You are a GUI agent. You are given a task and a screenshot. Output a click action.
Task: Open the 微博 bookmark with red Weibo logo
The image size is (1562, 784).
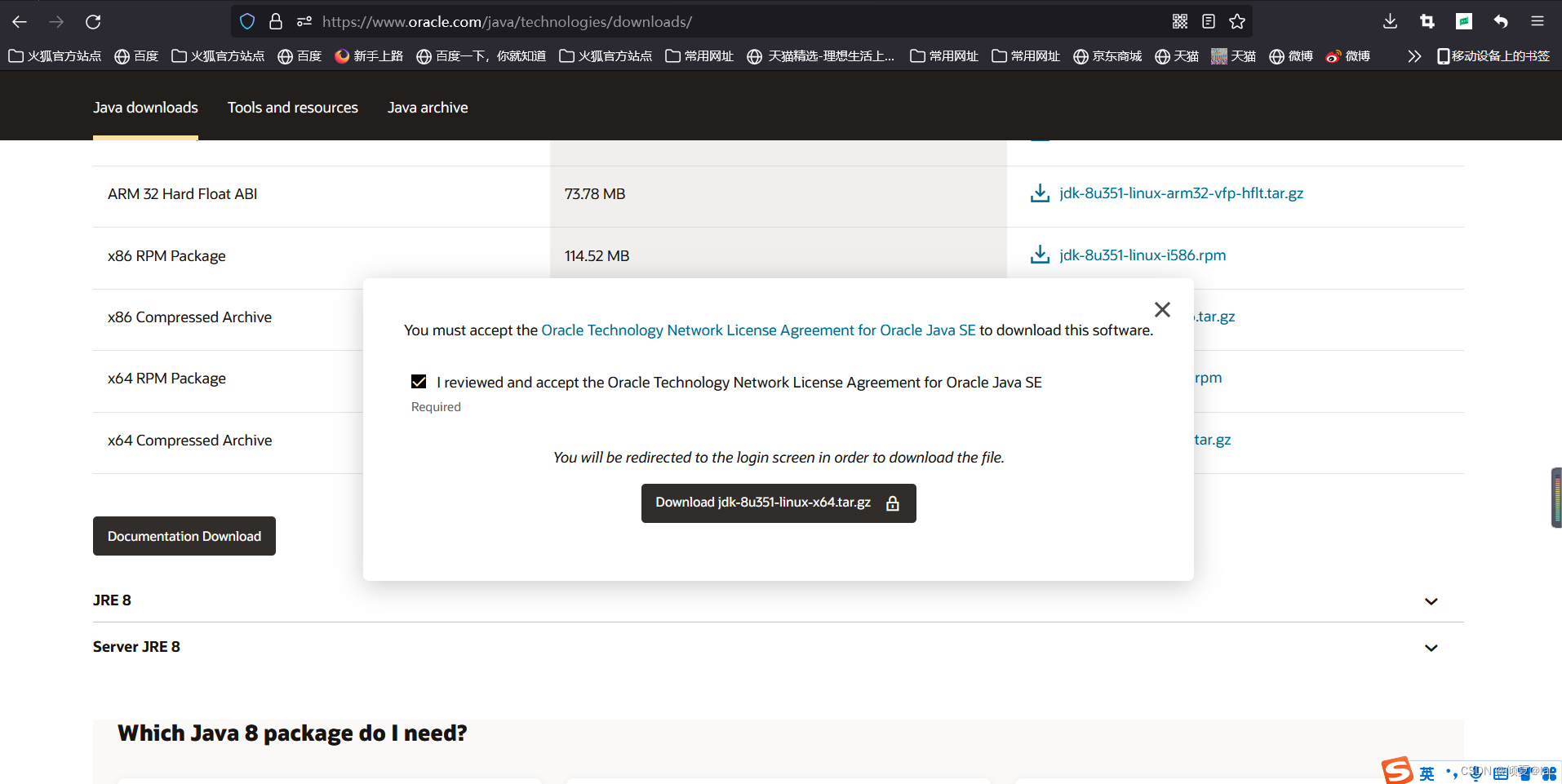point(1348,56)
